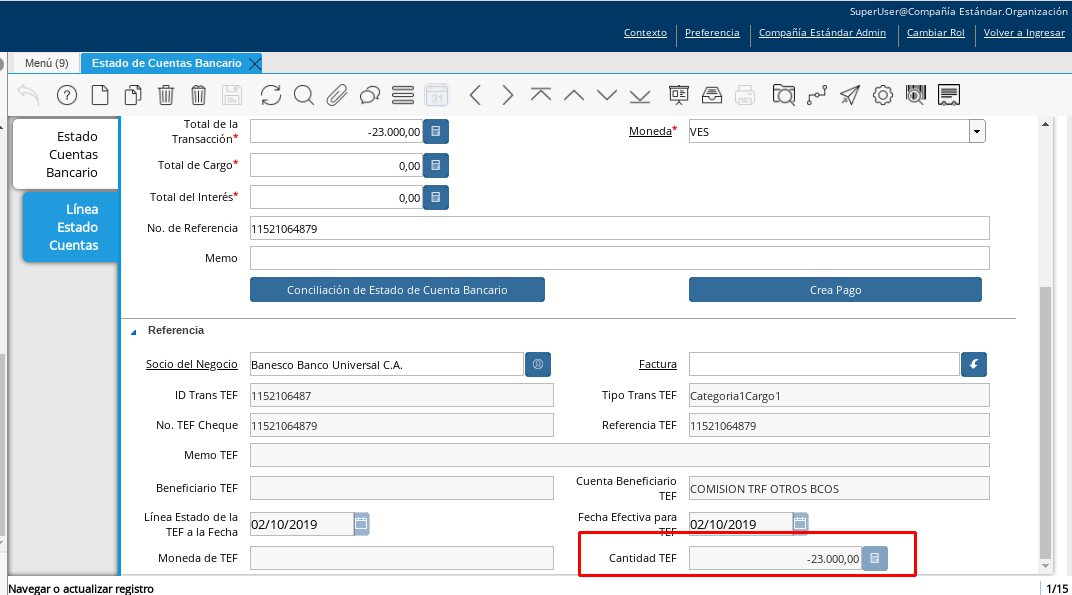Open the Chat bubbles icon
The width and height of the screenshot is (1072, 595).
[370, 95]
